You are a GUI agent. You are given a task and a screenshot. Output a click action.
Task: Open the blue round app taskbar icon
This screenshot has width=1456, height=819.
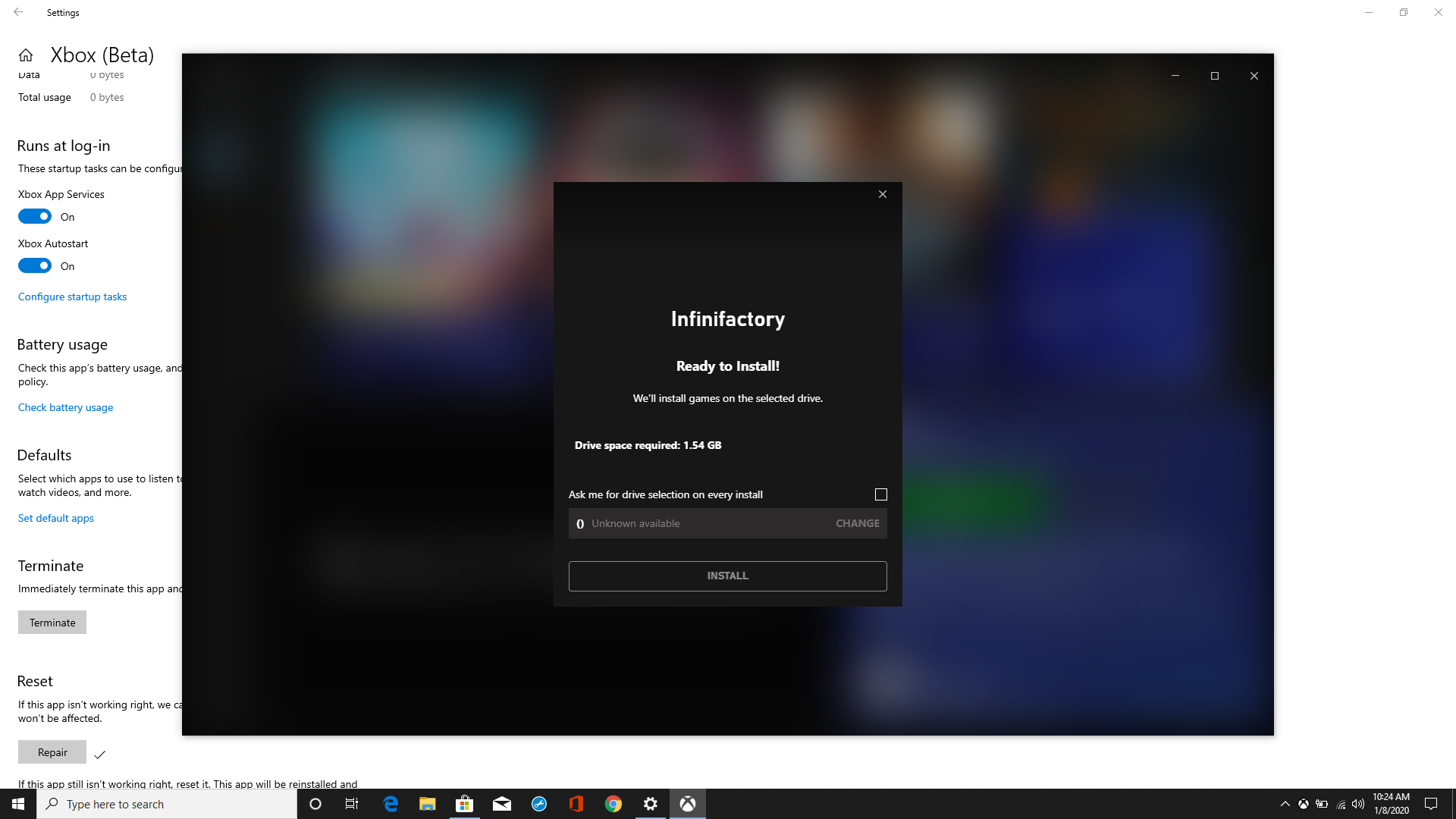539,804
